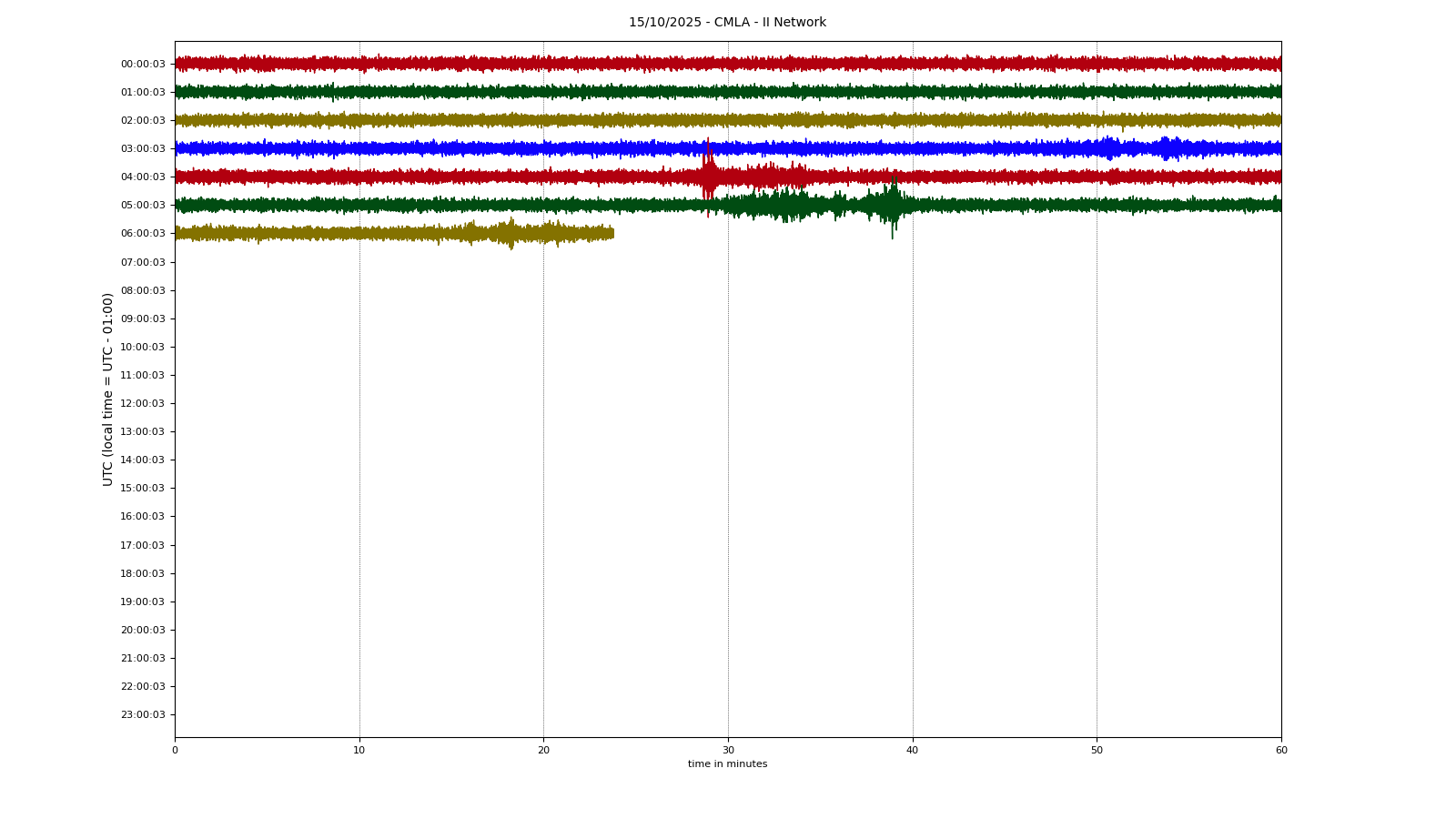
Task: Click the '40' tick on the minutes axis
Action: [912, 750]
